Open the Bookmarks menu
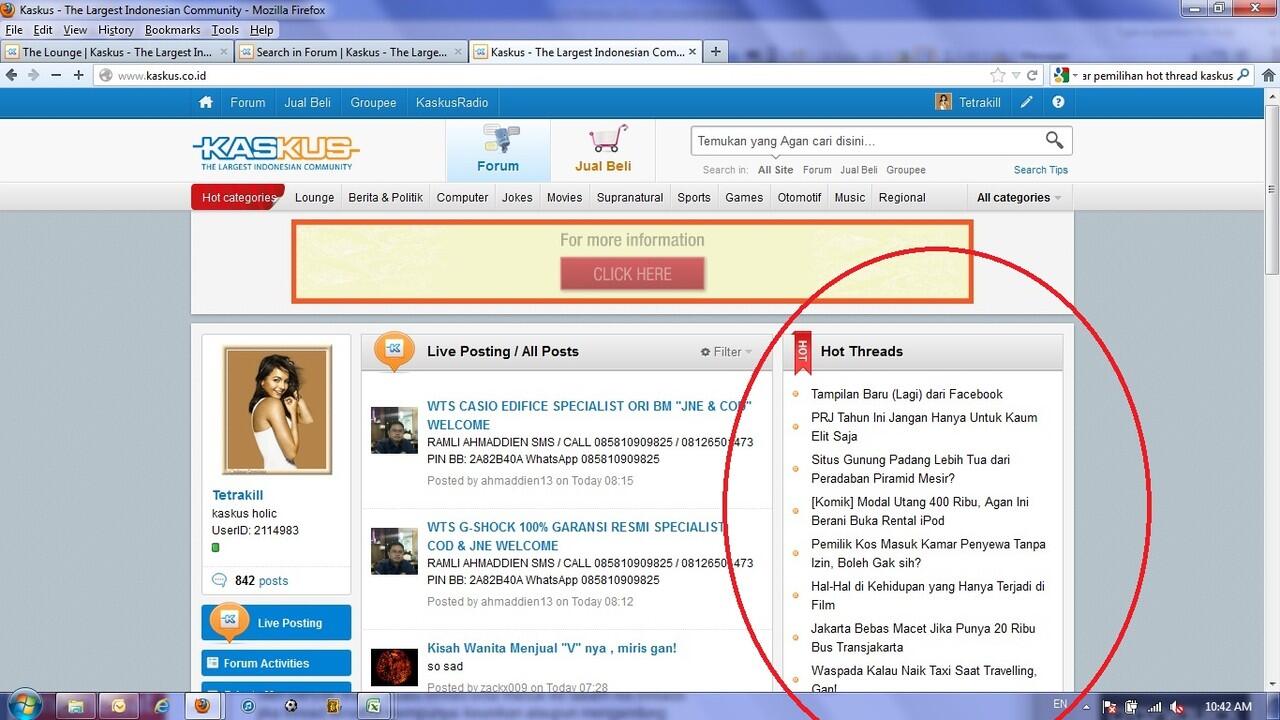Image resolution: width=1280 pixels, height=720 pixels. pos(172,30)
